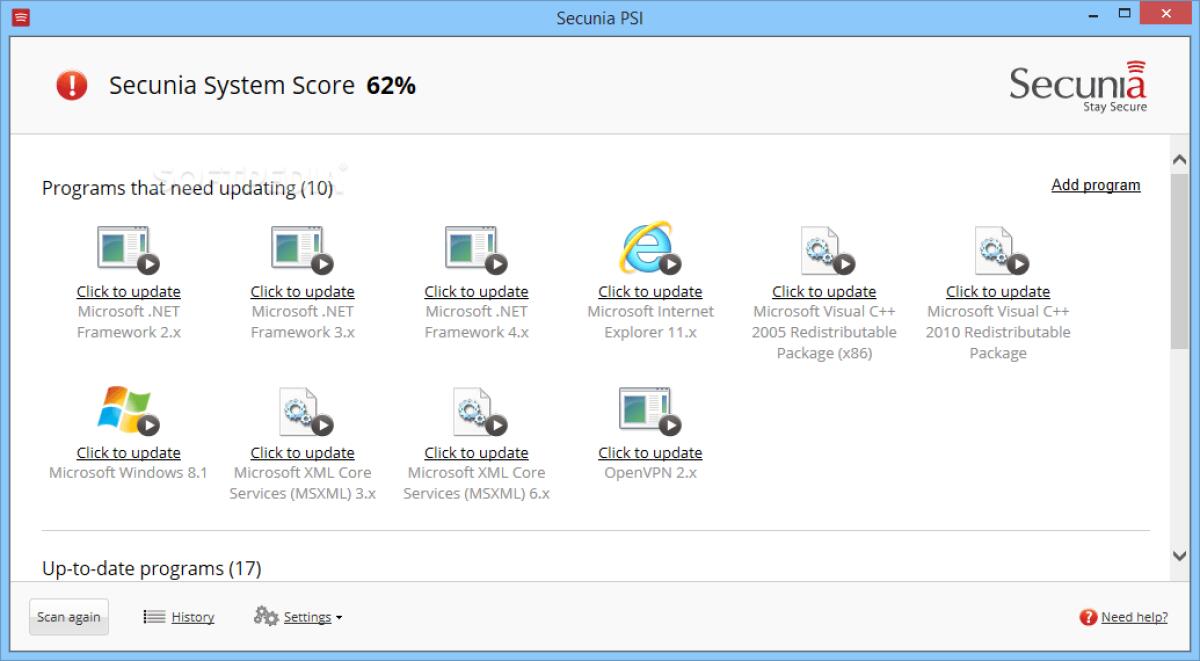Viewport: 1200px width, 661px height.
Task: Open the hamburger menu in the title bar
Action: (20, 17)
